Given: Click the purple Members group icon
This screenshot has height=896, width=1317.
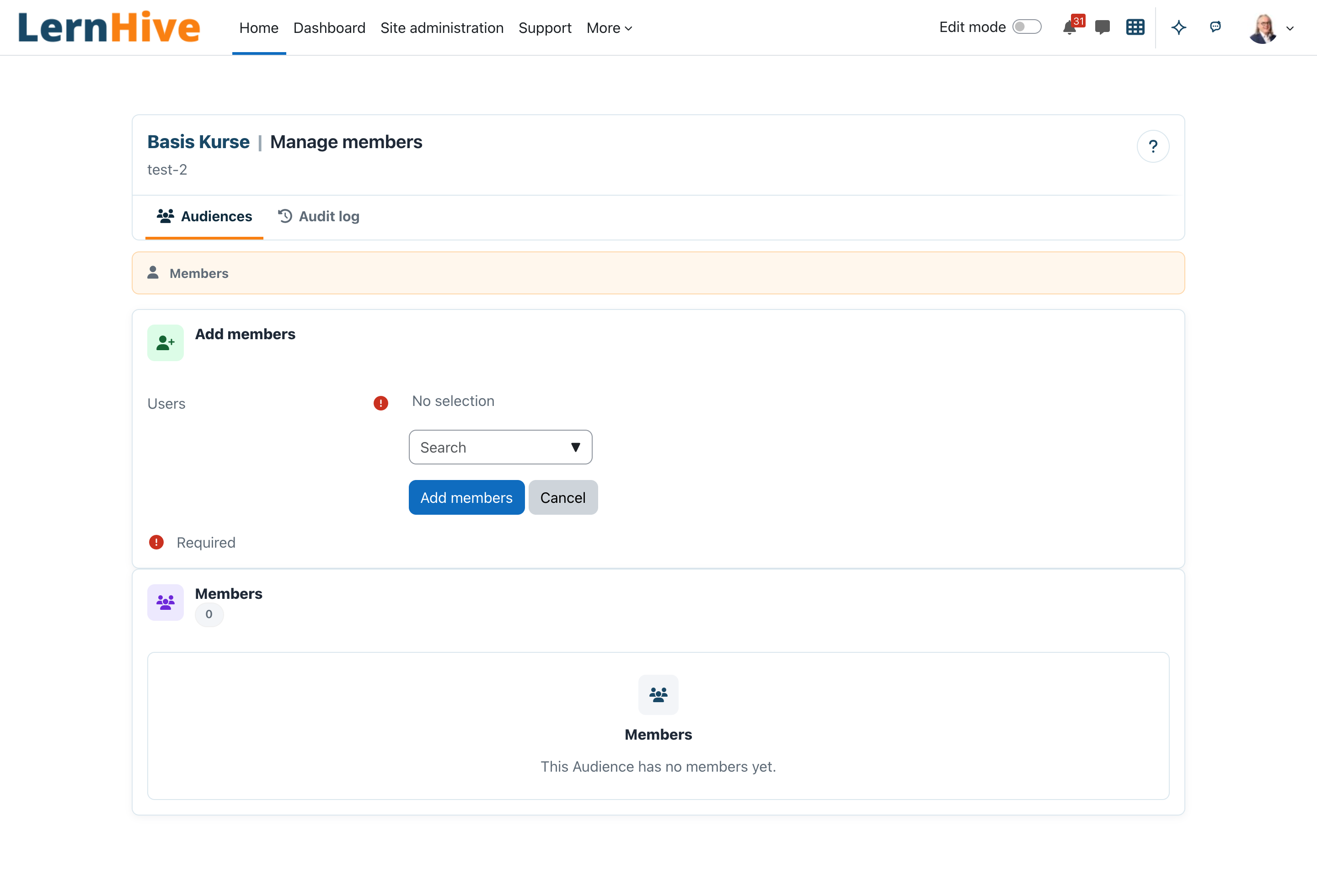Looking at the screenshot, I should tap(166, 602).
